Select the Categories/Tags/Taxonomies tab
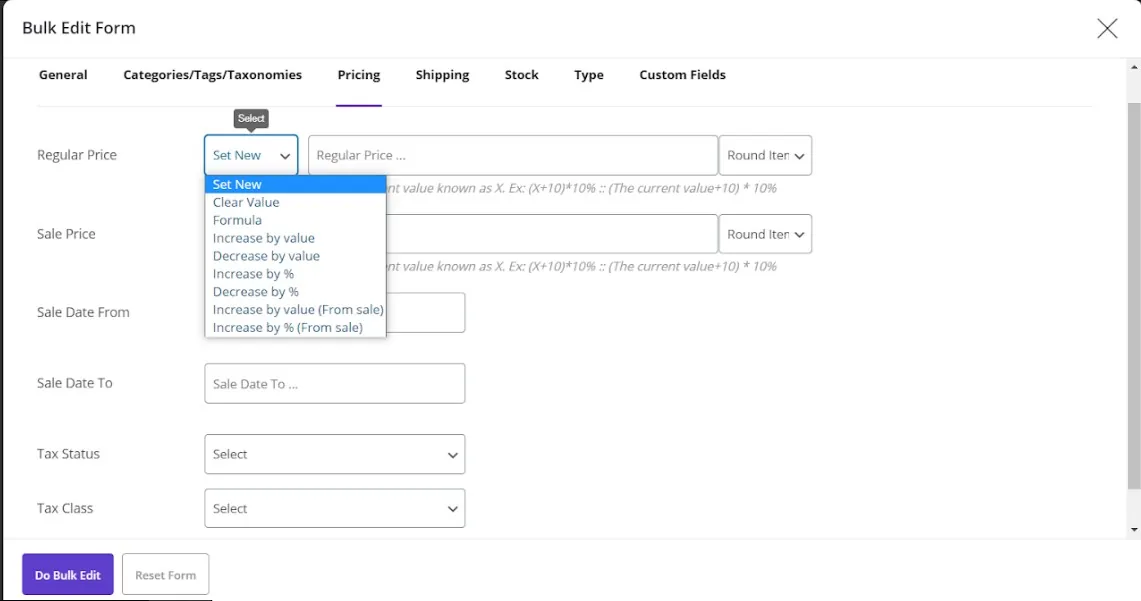This screenshot has height=601, width=1141. 212,74
